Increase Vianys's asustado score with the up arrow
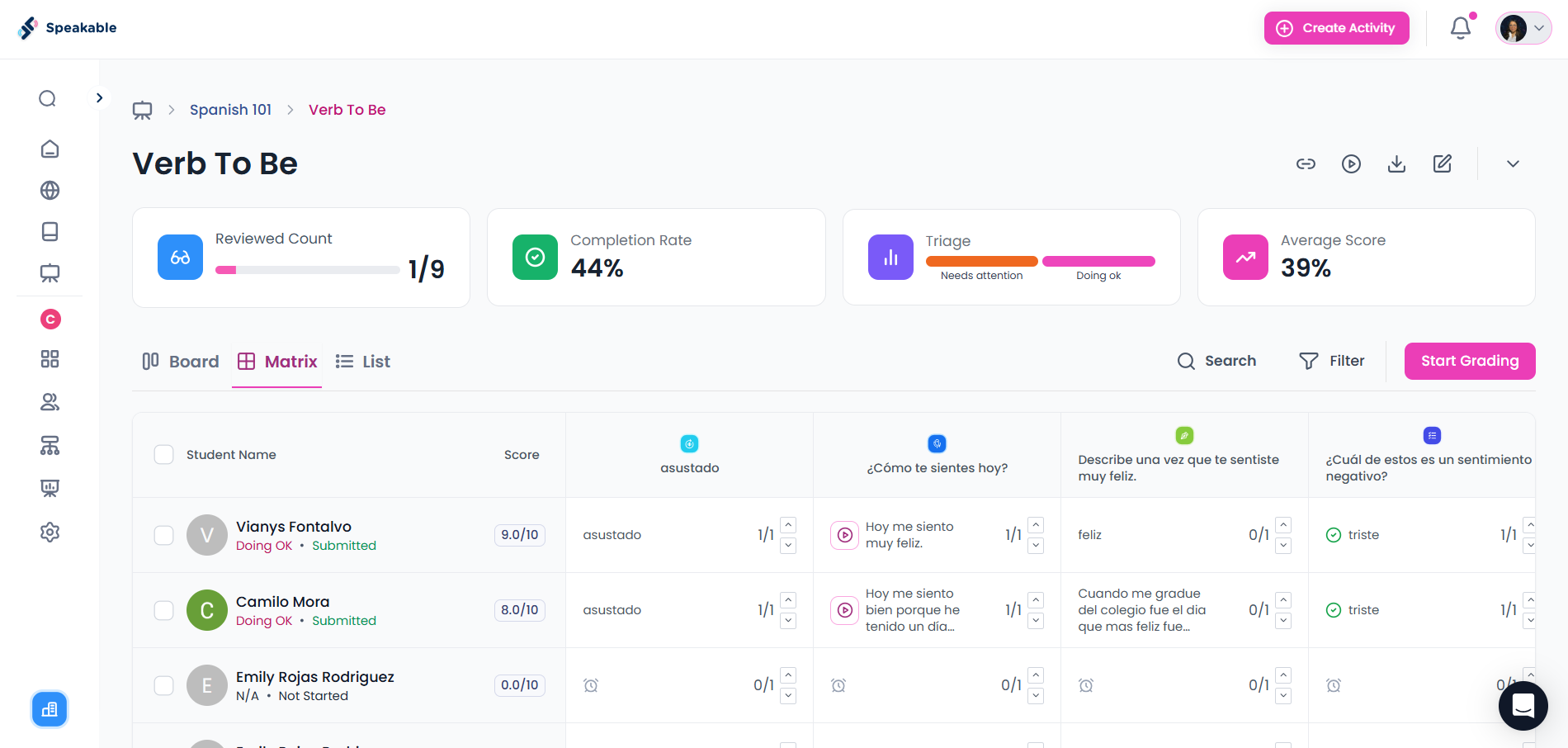 point(788,525)
